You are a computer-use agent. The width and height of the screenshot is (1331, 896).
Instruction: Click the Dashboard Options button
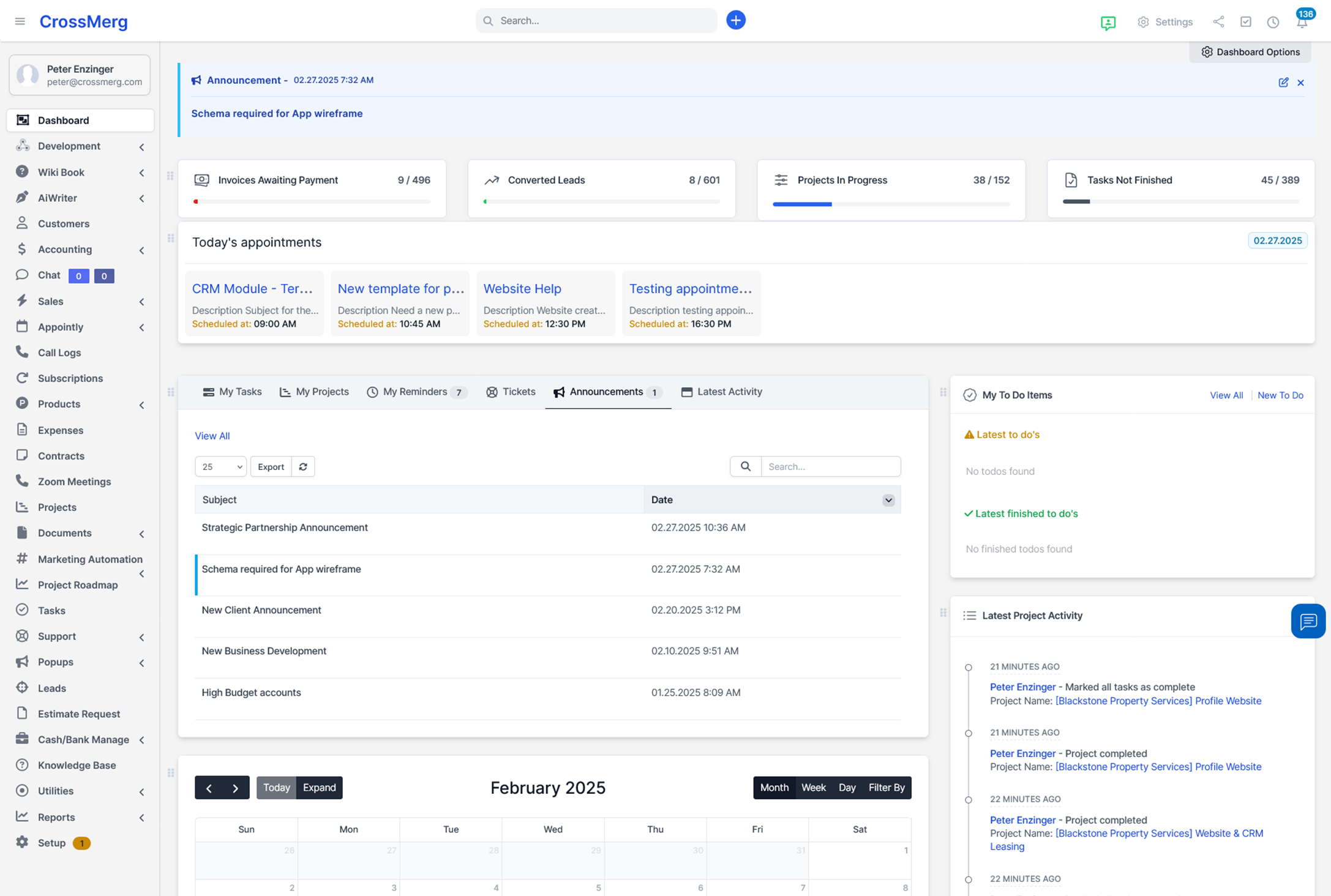tap(1250, 52)
